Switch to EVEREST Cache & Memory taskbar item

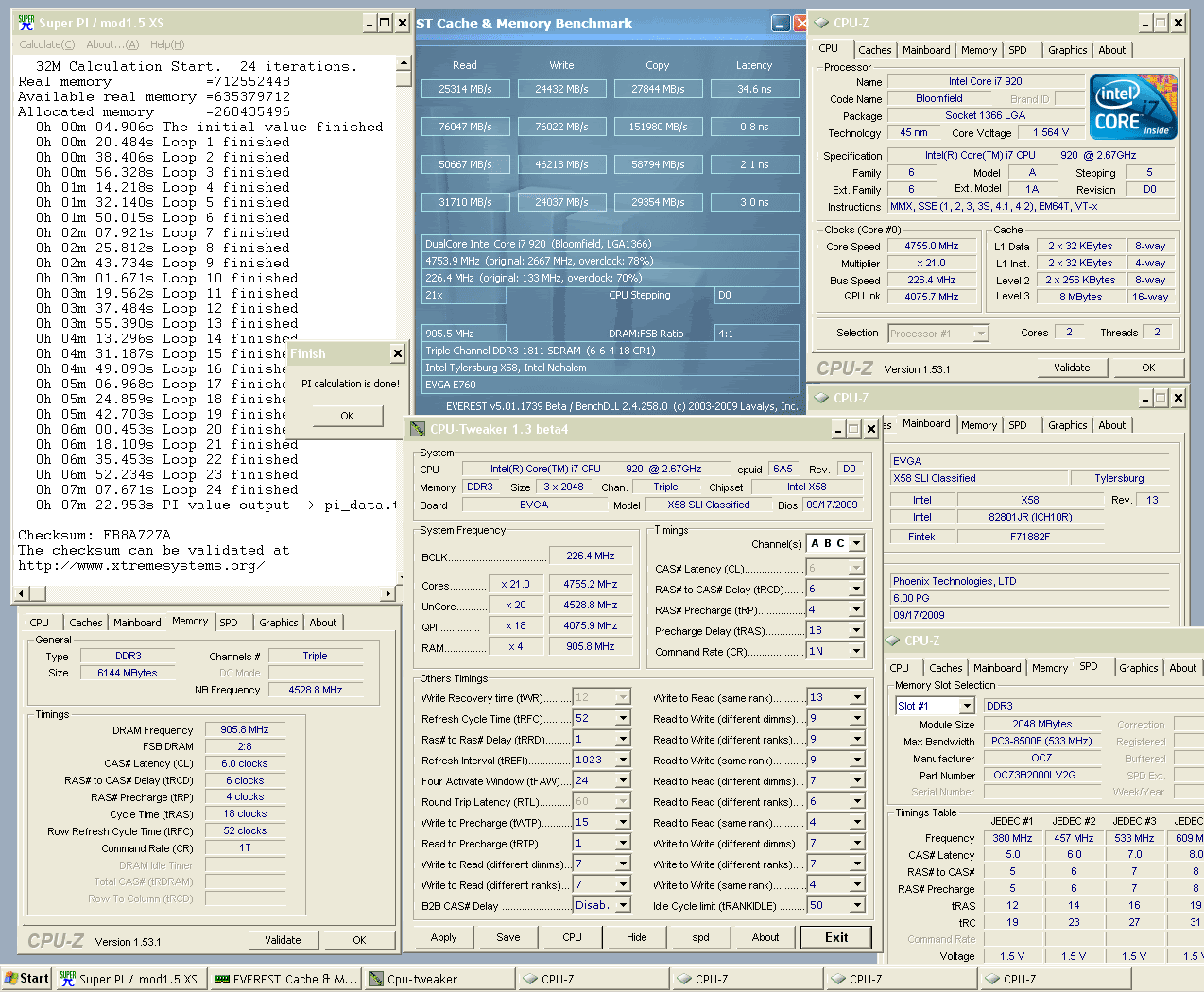pos(286,979)
